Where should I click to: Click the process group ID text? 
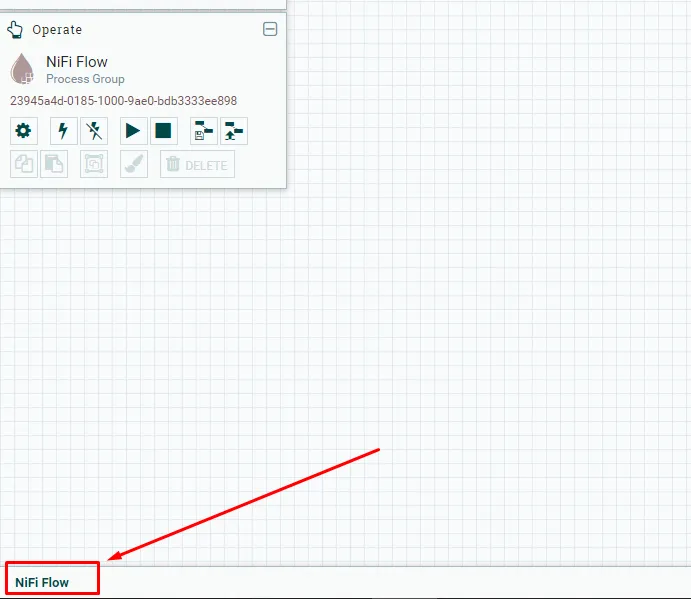coord(123,101)
